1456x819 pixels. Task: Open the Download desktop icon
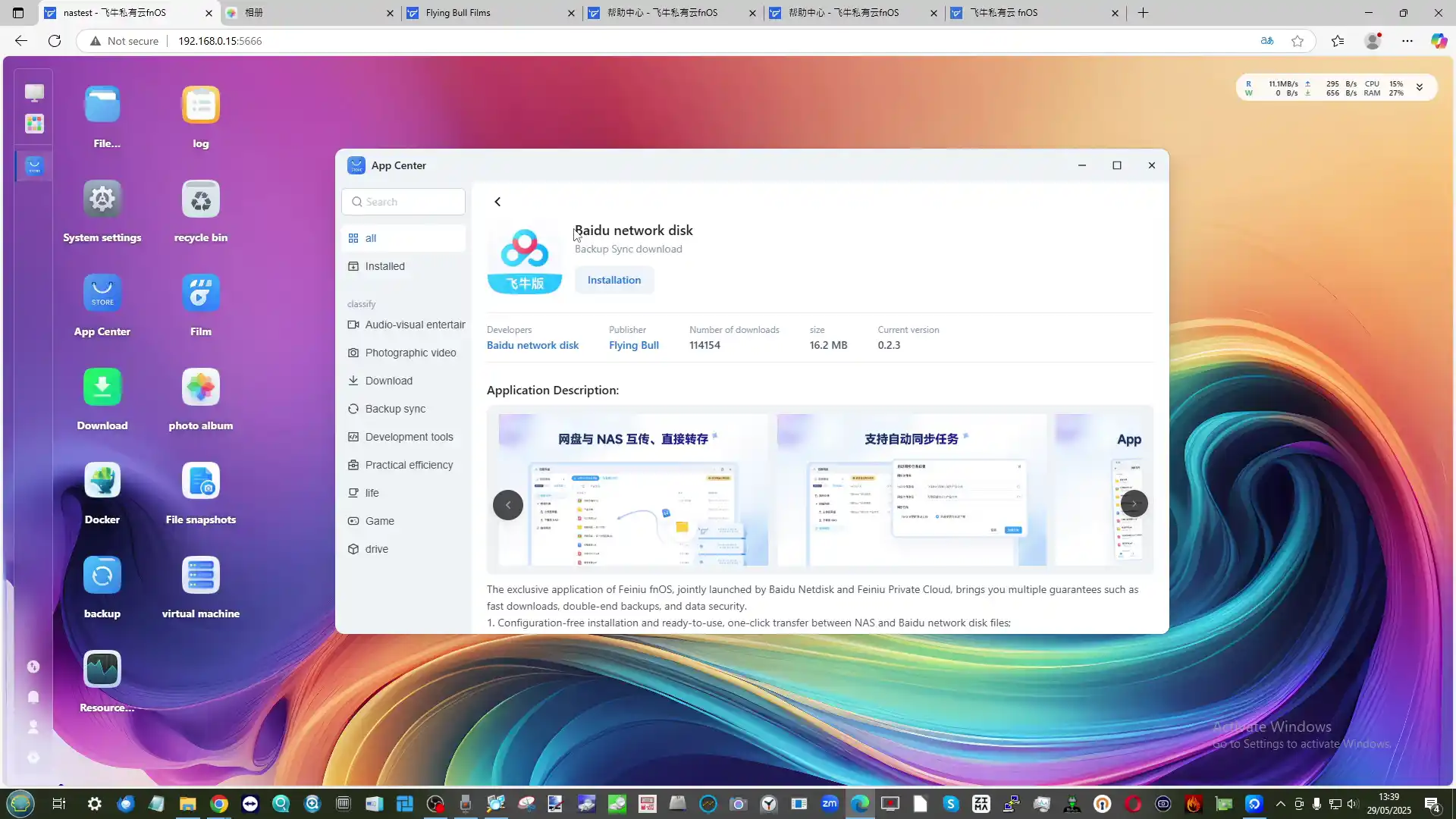[x=102, y=387]
